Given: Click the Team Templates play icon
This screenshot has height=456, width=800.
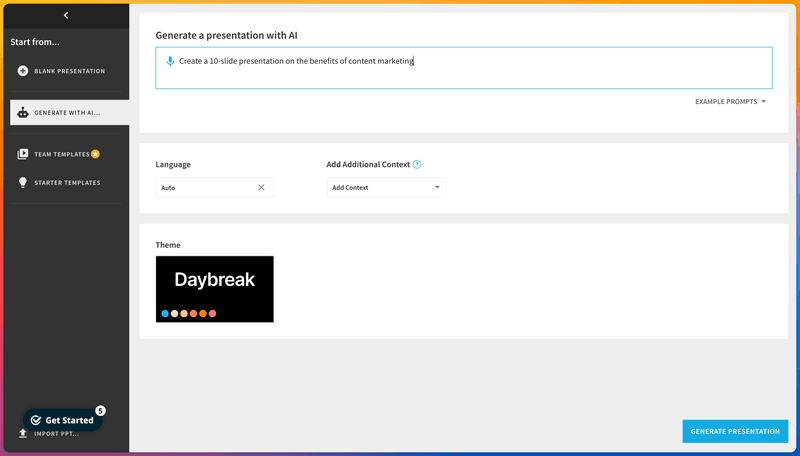Looking at the screenshot, I should [x=23, y=154].
